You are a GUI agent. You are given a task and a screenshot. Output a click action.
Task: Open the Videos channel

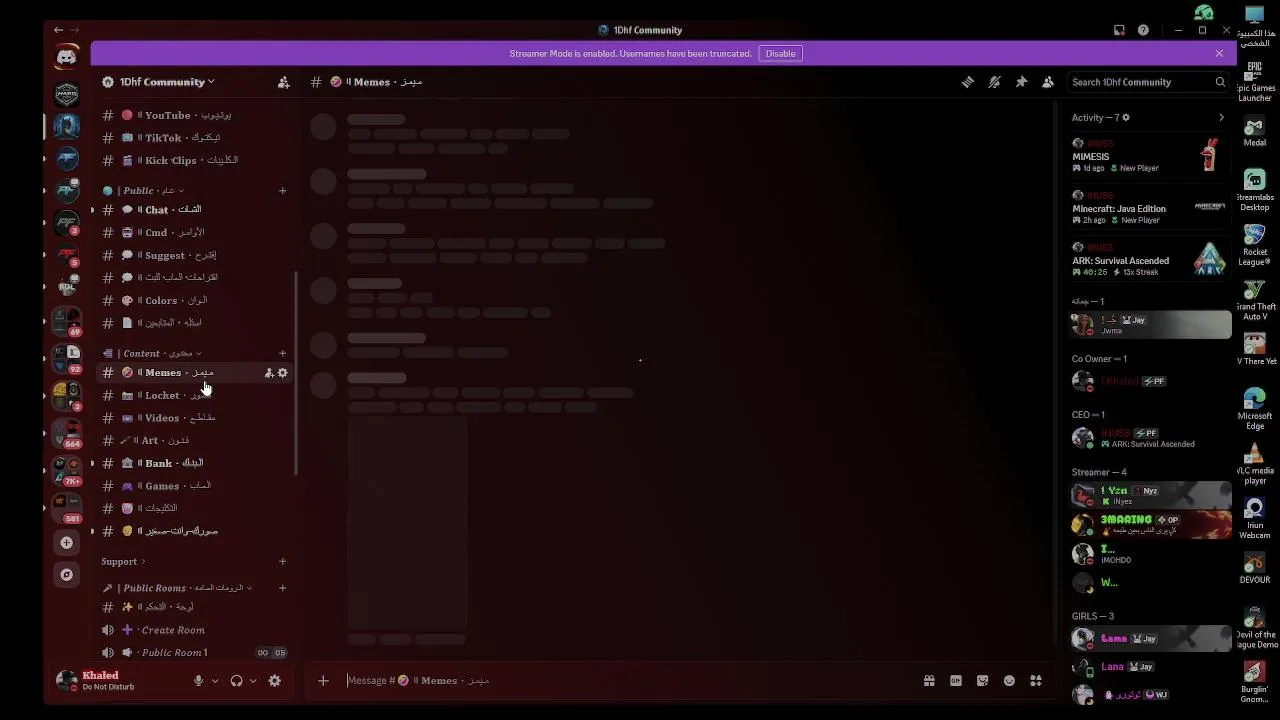pyautogui.click(x=194, y=418)
